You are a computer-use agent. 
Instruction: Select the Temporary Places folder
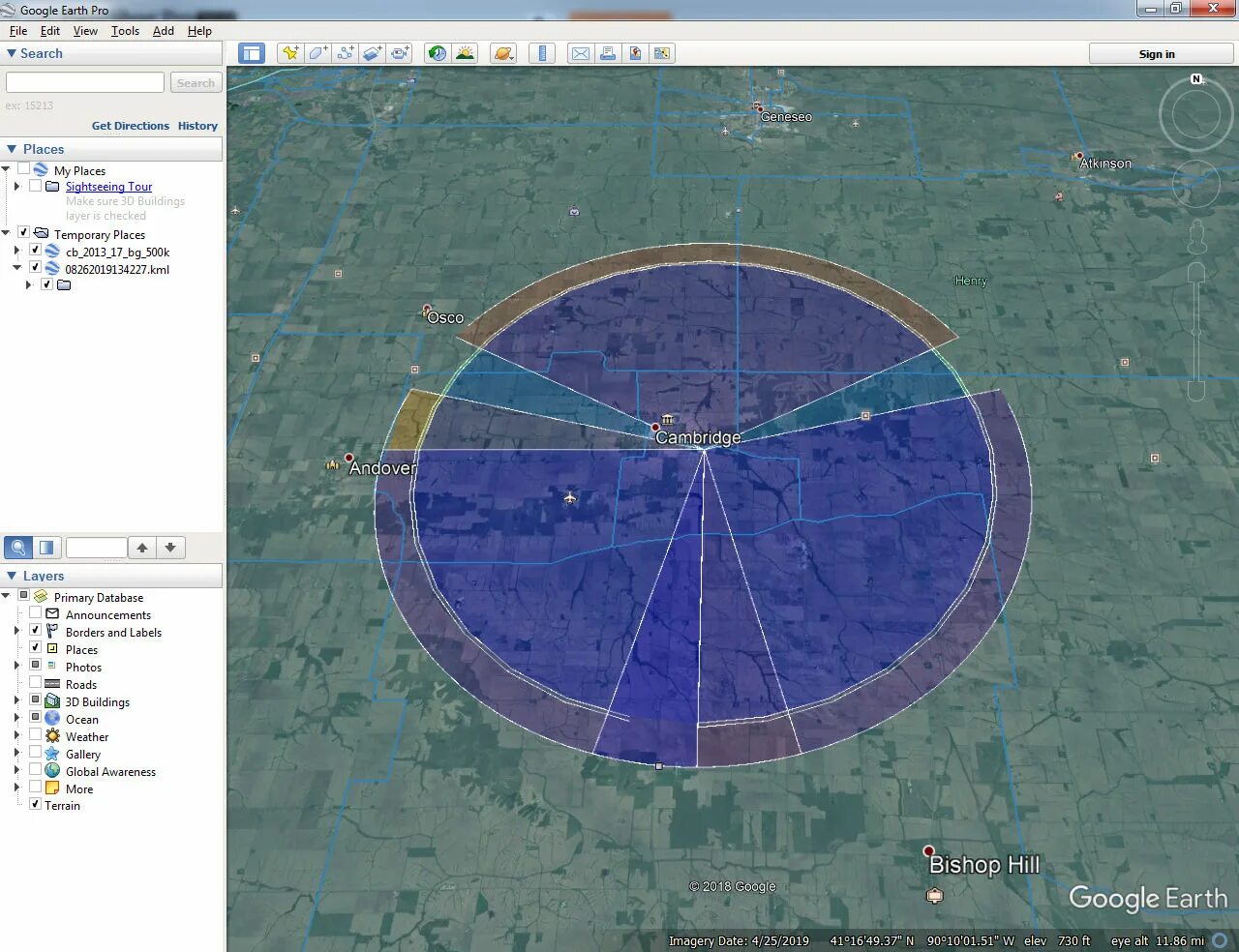point(99,235)
